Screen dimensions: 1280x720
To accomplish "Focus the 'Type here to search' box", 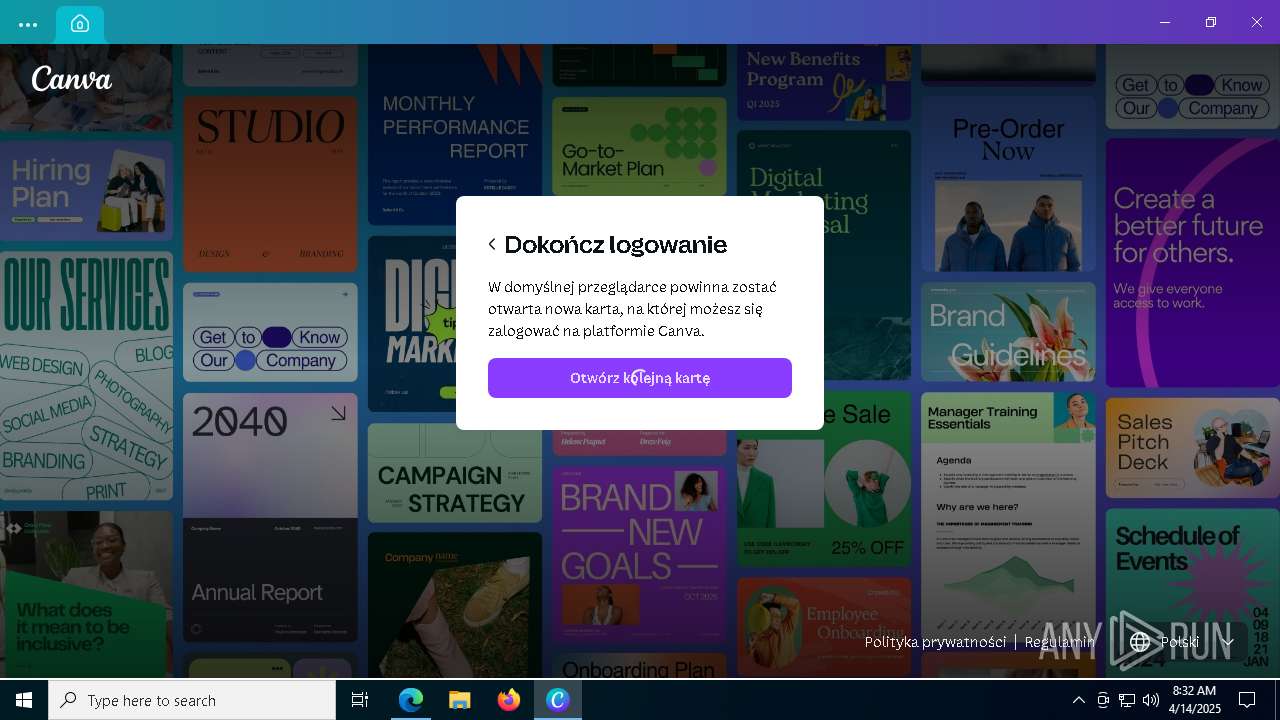I will pyautogui.click(x=192, y=700).
